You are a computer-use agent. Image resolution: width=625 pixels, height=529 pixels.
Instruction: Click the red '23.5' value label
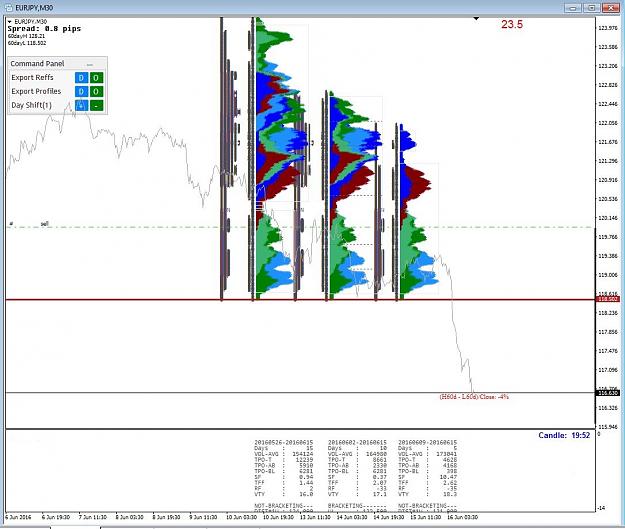(512, 24)
